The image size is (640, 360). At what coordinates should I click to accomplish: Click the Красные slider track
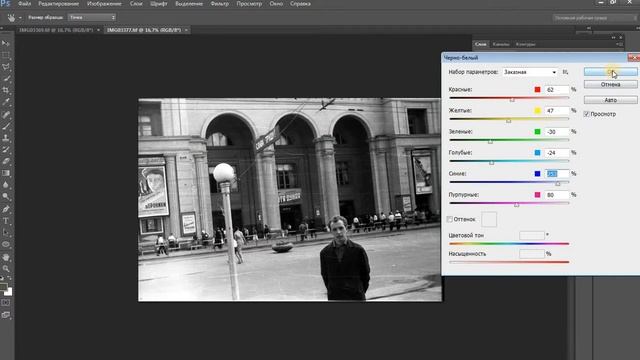click(509, 98)
